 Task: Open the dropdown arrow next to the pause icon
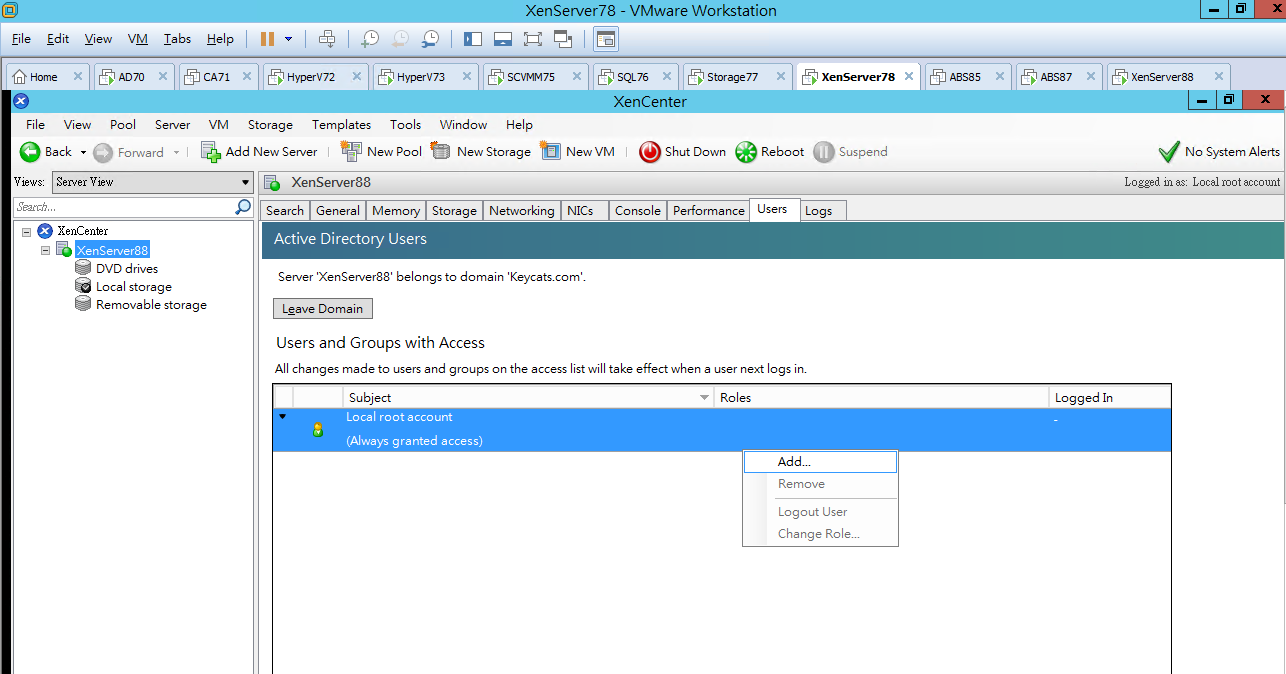[289, 39]
